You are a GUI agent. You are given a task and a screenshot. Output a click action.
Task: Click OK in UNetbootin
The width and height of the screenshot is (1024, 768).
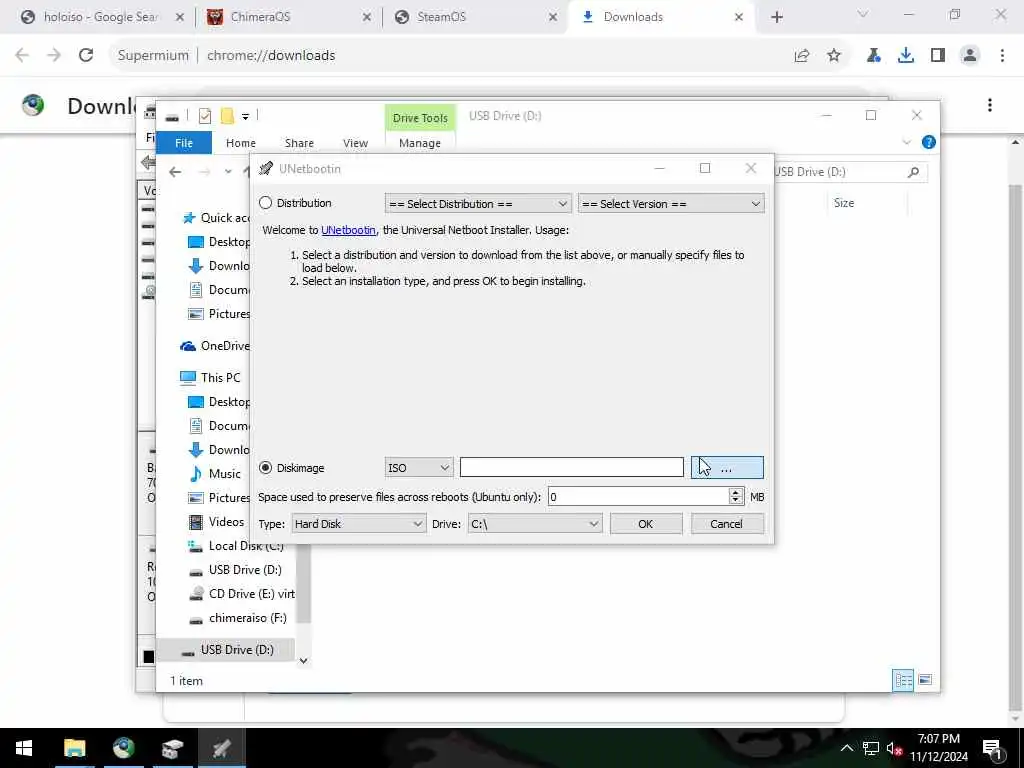point(645,524)
